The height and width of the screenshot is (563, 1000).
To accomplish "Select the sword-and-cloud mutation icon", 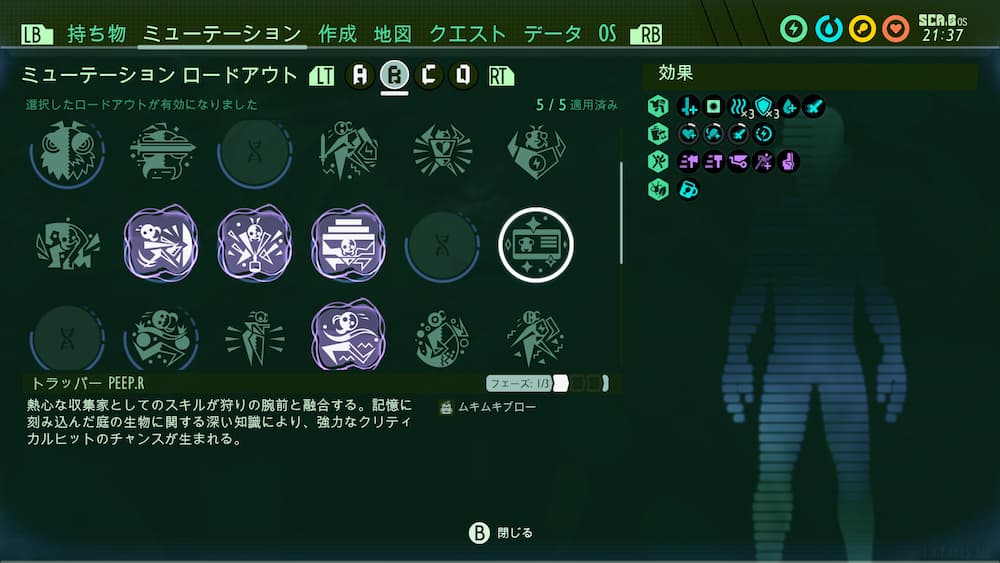I will tap(162, 152).
